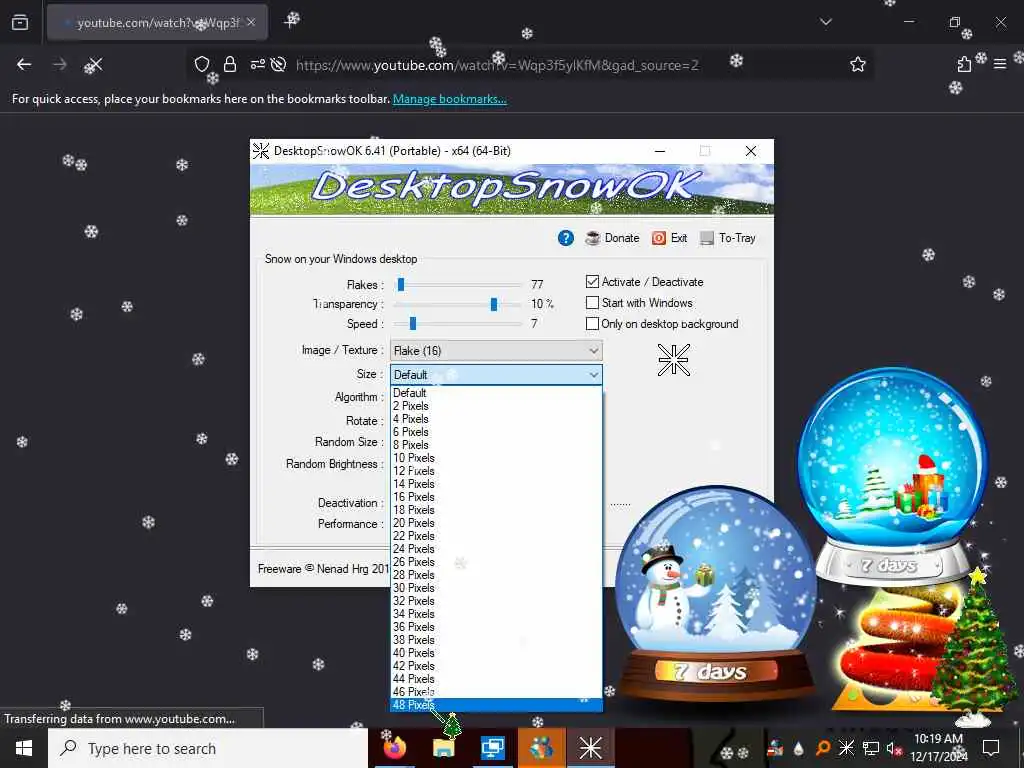Adjust the Flakes slider handle
1024x768 pixels.
[x=401, y=284]
